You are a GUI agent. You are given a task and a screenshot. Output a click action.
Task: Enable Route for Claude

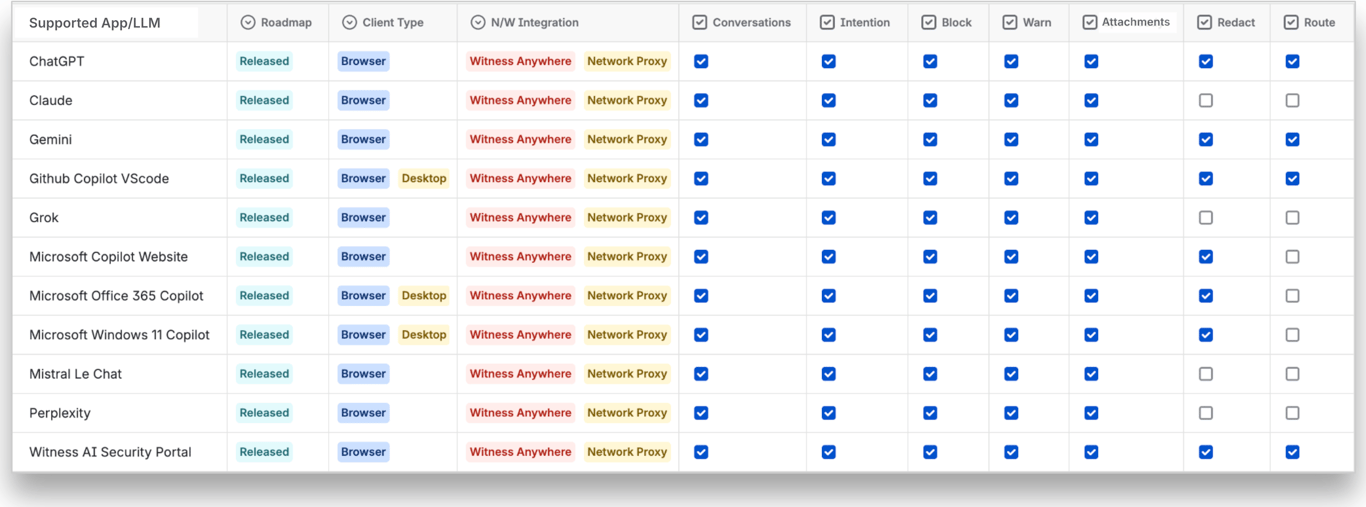(1293, 100)
